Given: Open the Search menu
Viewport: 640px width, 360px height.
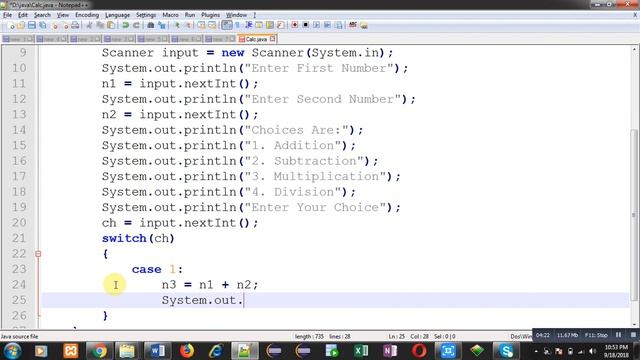Looking at the screenshot, I should pos(42,15).
